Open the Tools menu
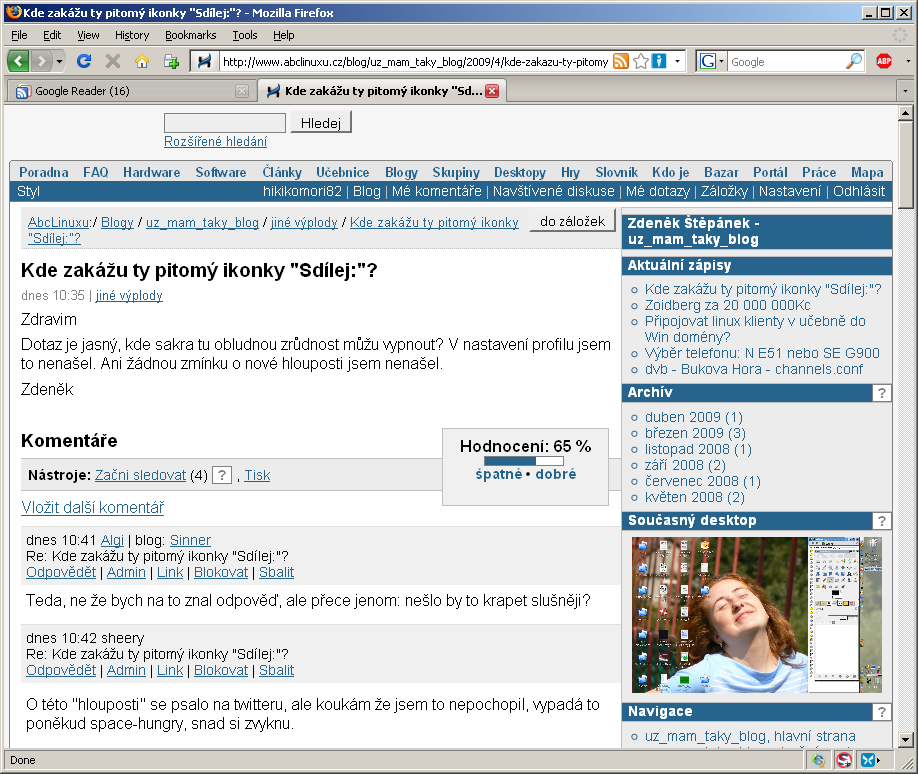Viewport: 918px width, 774px height. point(245,35)
